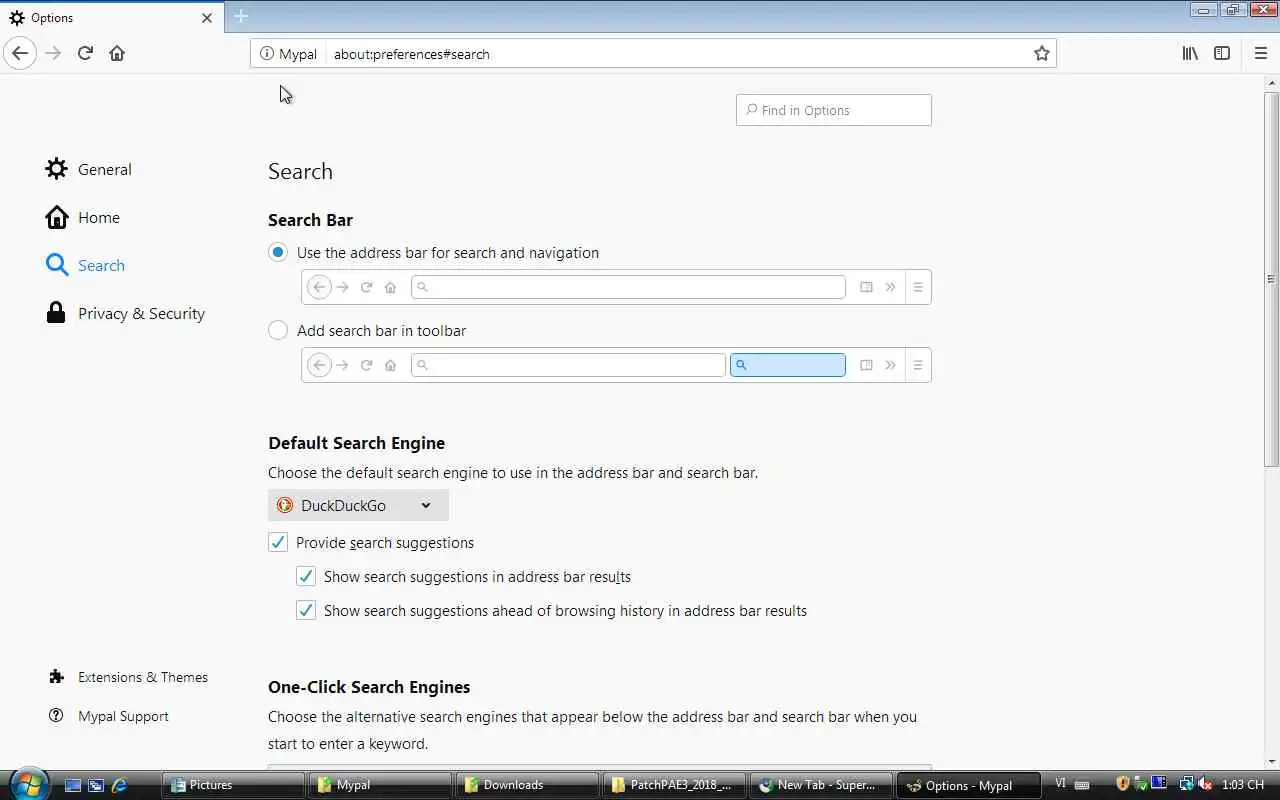Image resolution: width=1280 pixels, height=800 pixels.
Task: Click the address-bar-only toolbar preview image
Action: pos(616,287)
